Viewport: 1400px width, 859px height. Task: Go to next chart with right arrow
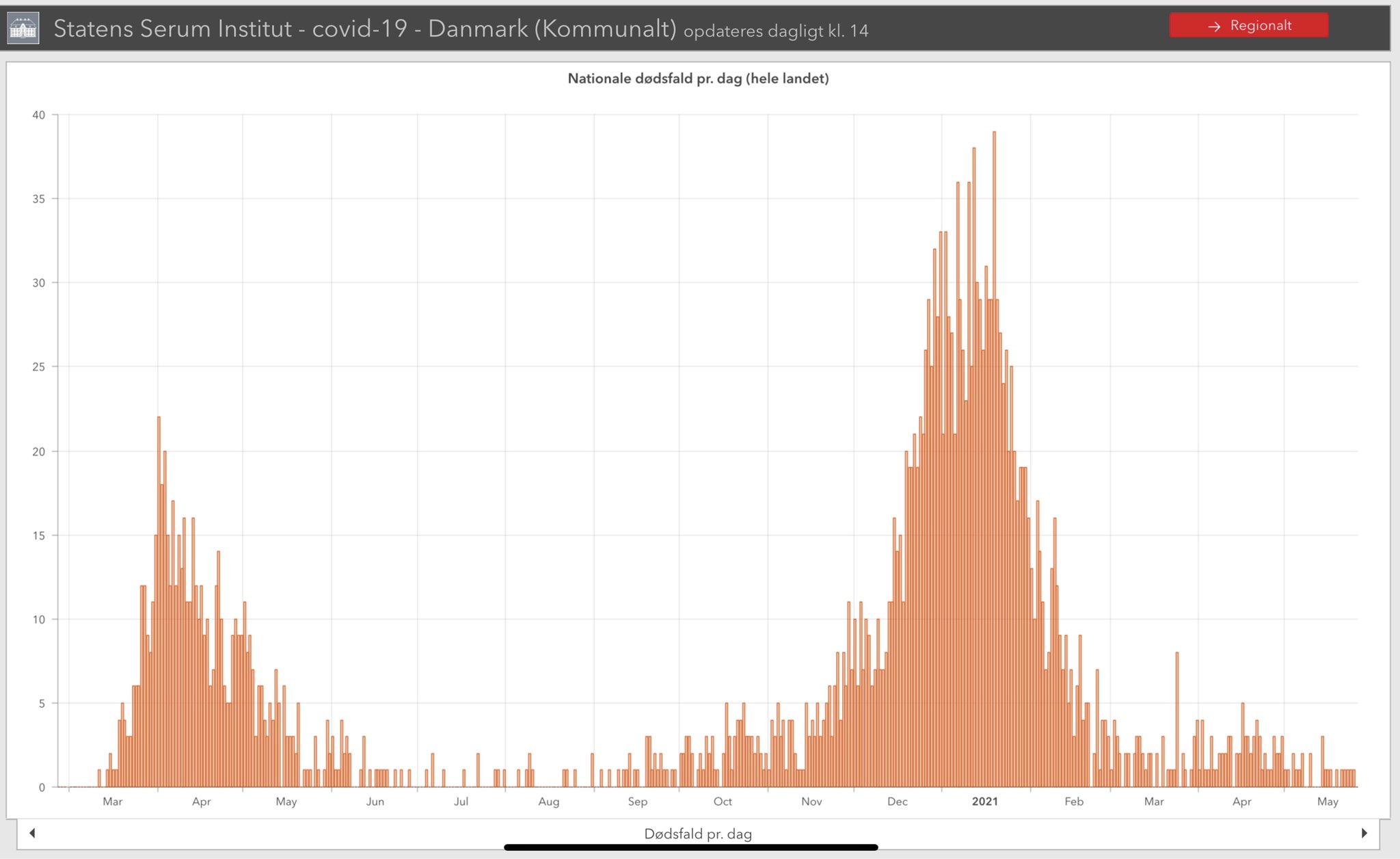click(1364, 833)
